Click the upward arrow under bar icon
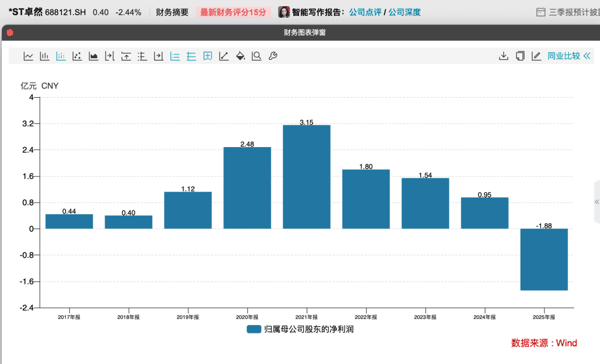The height and width of the screenshot is (364, 600). 126,56
